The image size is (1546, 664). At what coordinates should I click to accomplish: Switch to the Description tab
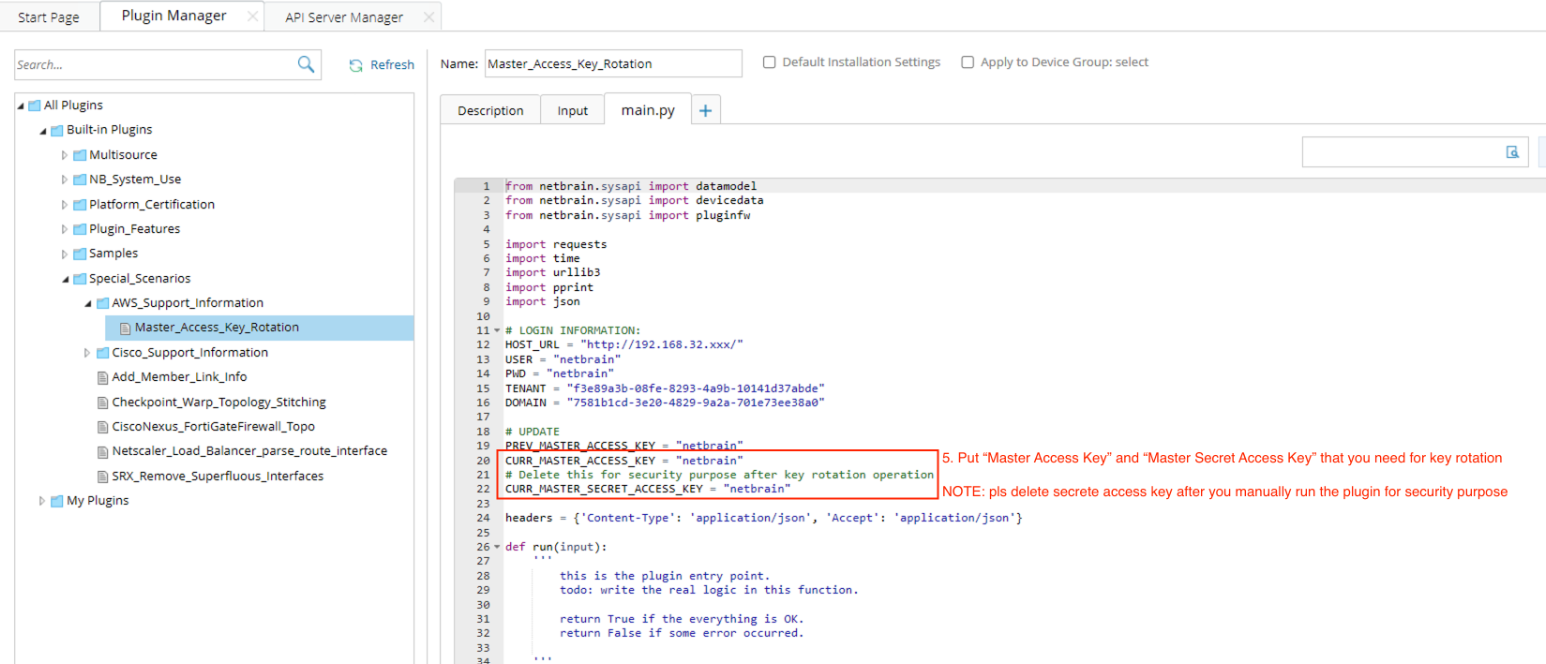click(490, 111)
